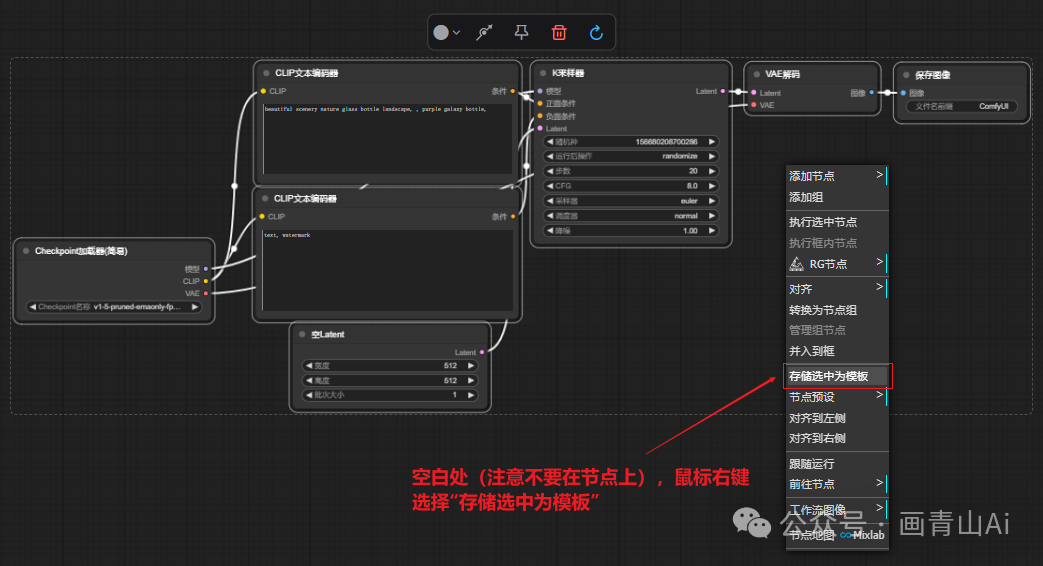Open 工作流图像 submenu in context menu
Viewport: 1043px width, 566px height.
837,509
